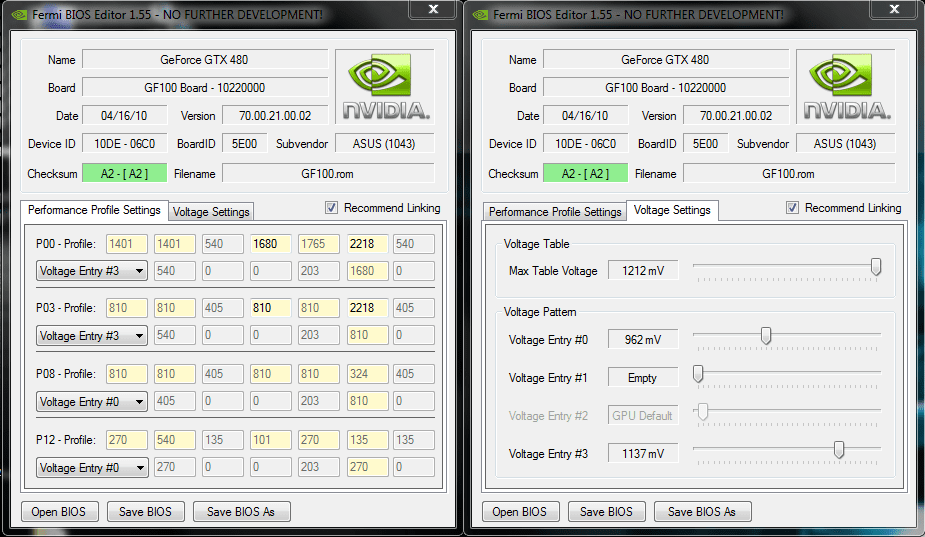Click P08 profile 324 value field
The image size is (925, 537).
pyautogui.click(x=367, y=374)
